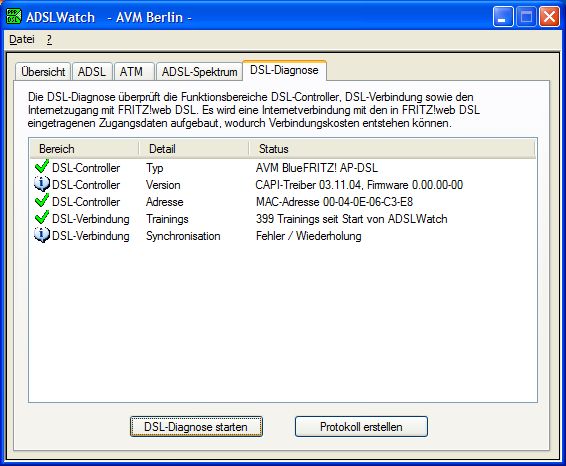This screenshot has height=466, width=566.
Task: Select the DSL-Verbindung text in the Synchronisation row
Action: tap(91, 236)
